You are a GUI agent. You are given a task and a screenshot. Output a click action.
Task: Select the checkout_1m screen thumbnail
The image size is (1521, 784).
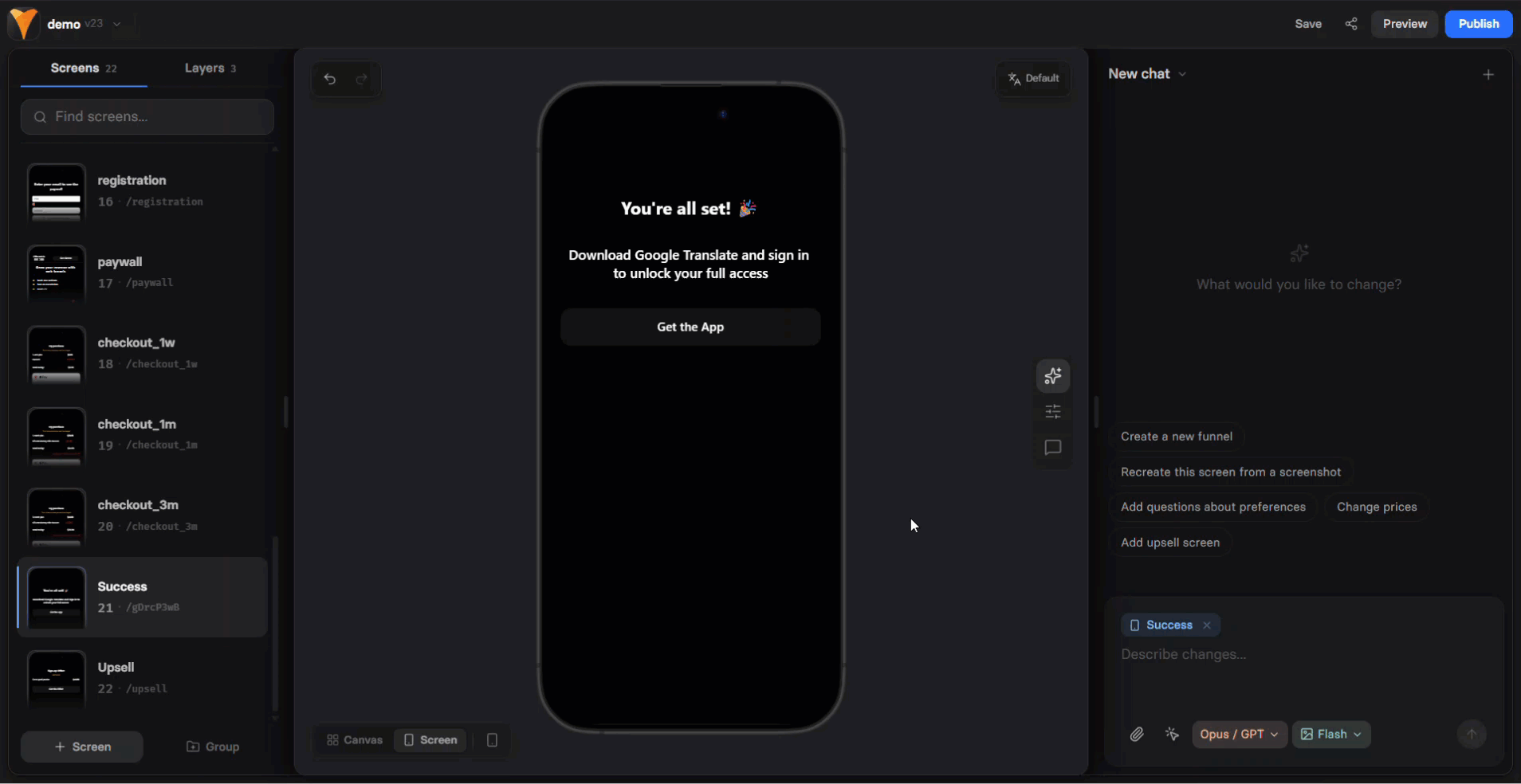(57, 436)
